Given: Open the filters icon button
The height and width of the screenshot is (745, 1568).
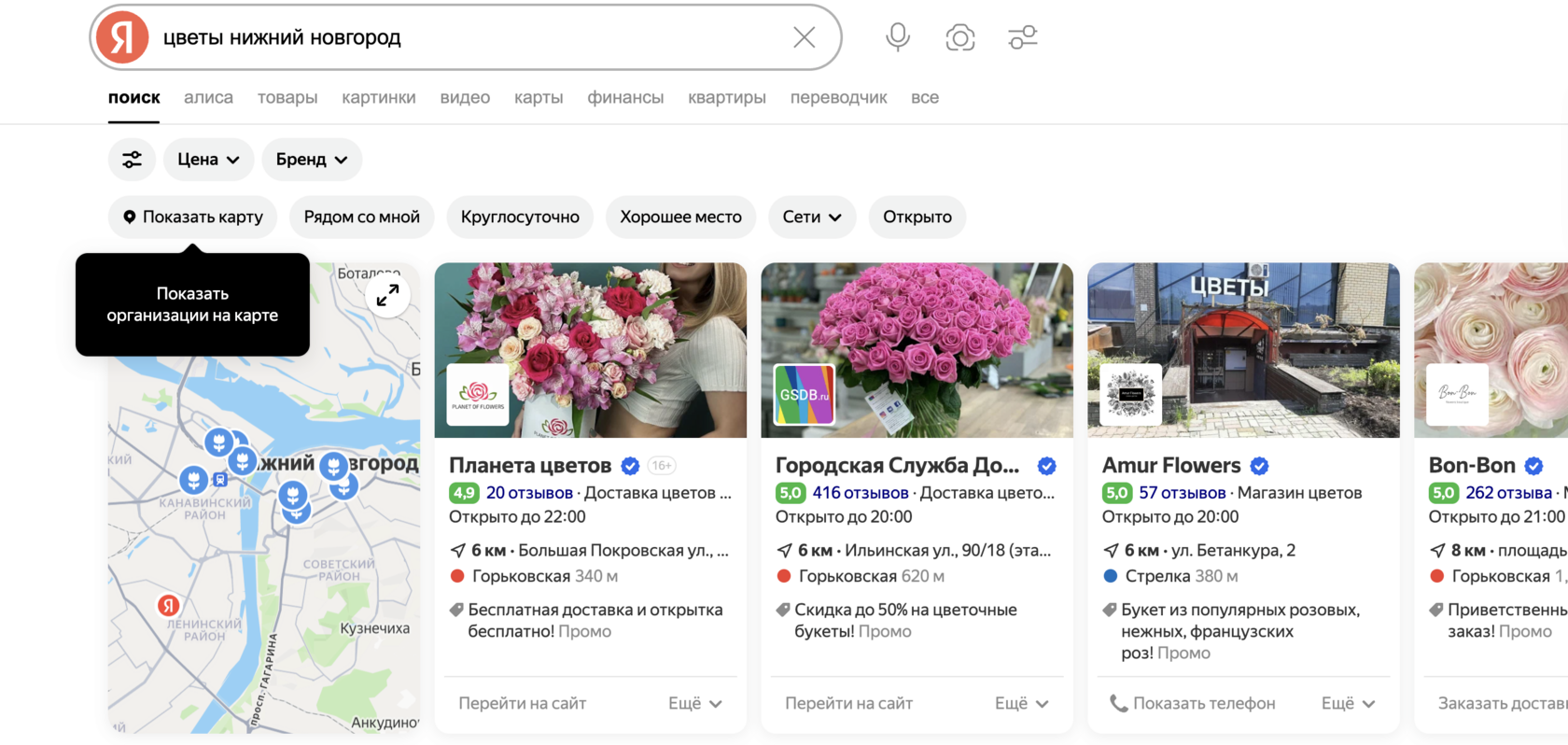Looking at the screenshot, I should (132, 160).
